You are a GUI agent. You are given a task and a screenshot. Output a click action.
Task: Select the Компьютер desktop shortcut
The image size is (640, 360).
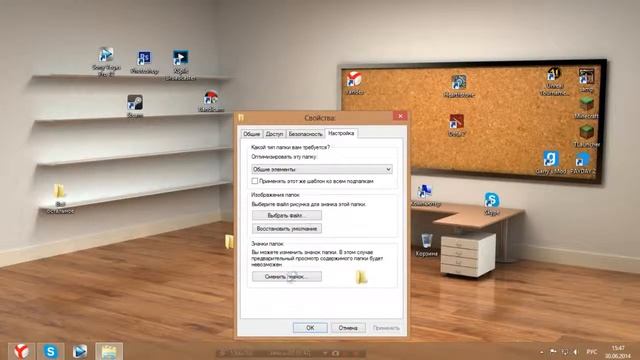pos(425,196)
